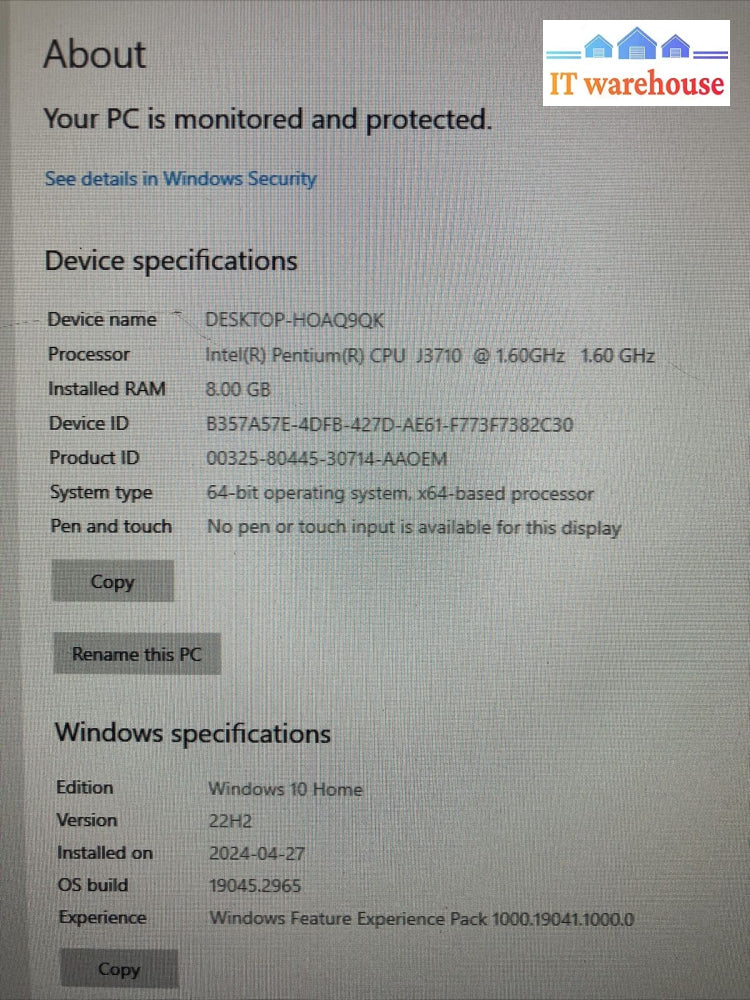Click the Device specifications heading
The height and width of the screenshot is (1000, 750).
coord(171,261)
